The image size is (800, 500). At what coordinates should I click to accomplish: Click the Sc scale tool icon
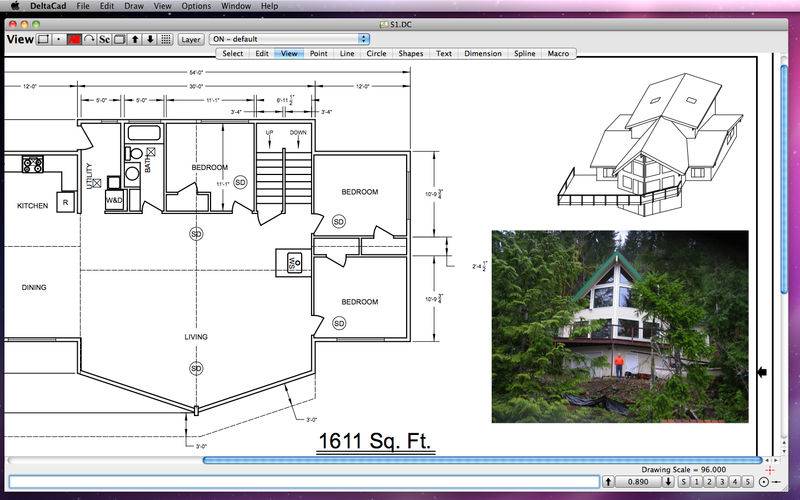[104, 39]
